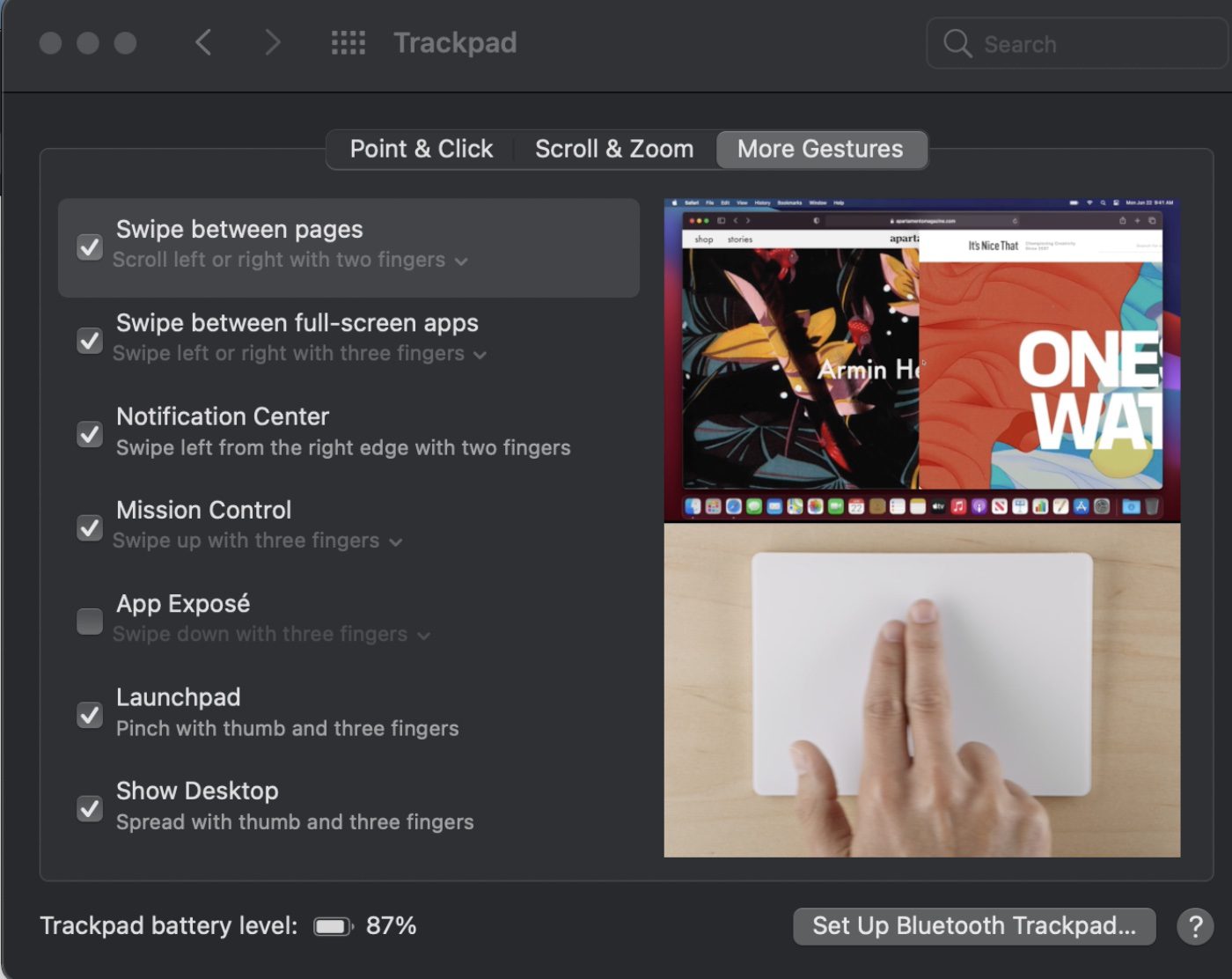The image size is (1232, 979).
Task: Disable Swipe between pages checkbox
Action: (90, 247)
